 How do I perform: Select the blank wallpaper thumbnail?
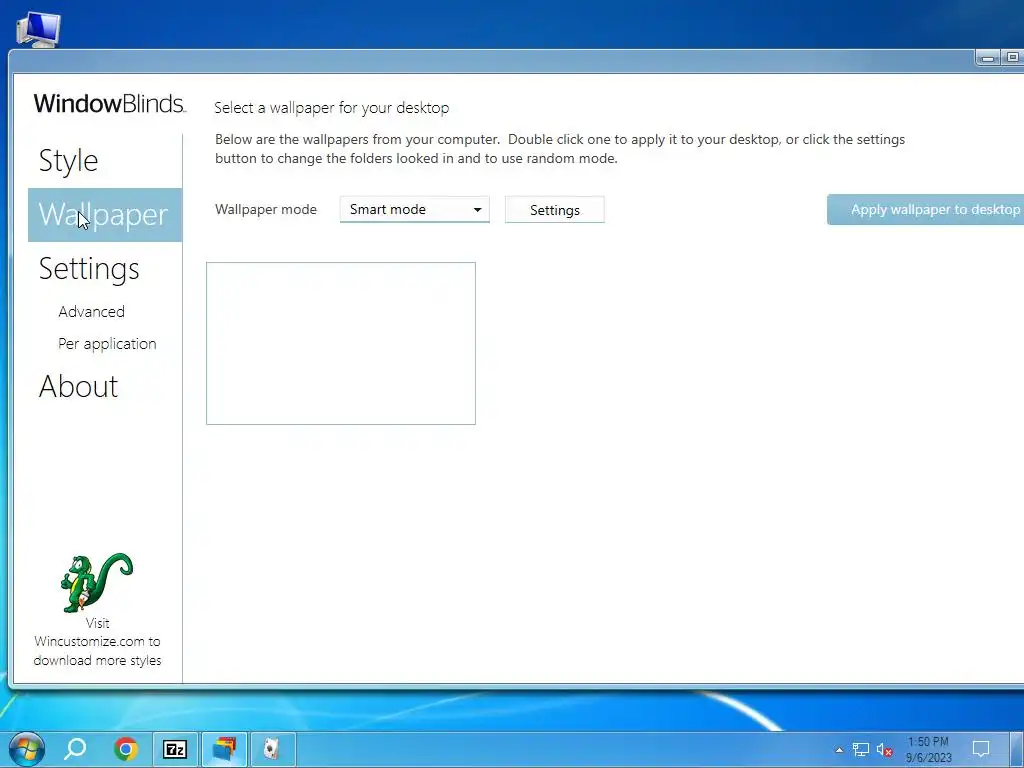[x=341, y=344]
